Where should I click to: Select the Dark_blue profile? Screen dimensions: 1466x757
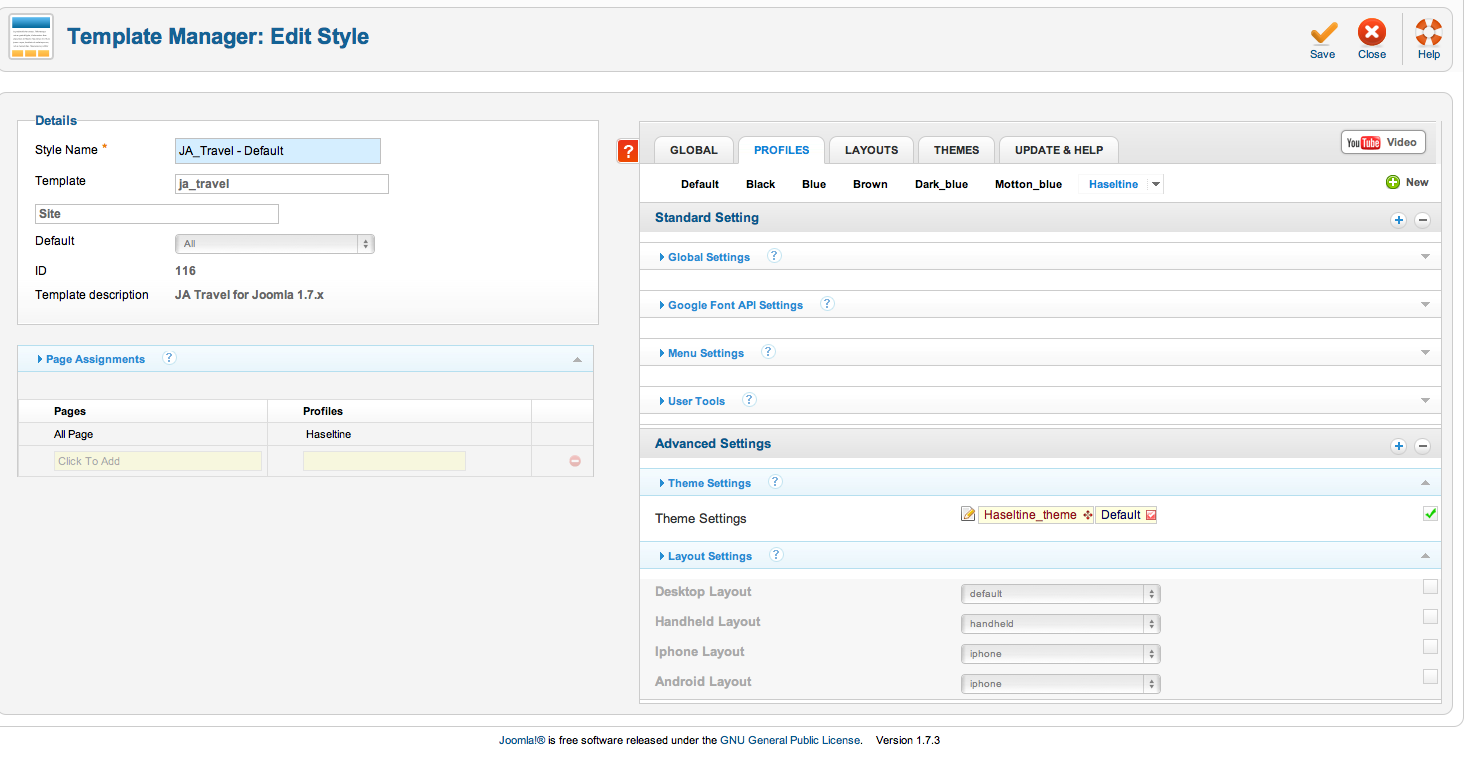pos(941,184)
